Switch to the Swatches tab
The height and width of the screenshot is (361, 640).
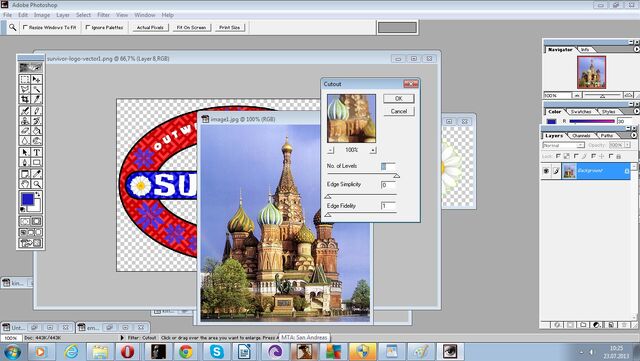tap(581, 111)
